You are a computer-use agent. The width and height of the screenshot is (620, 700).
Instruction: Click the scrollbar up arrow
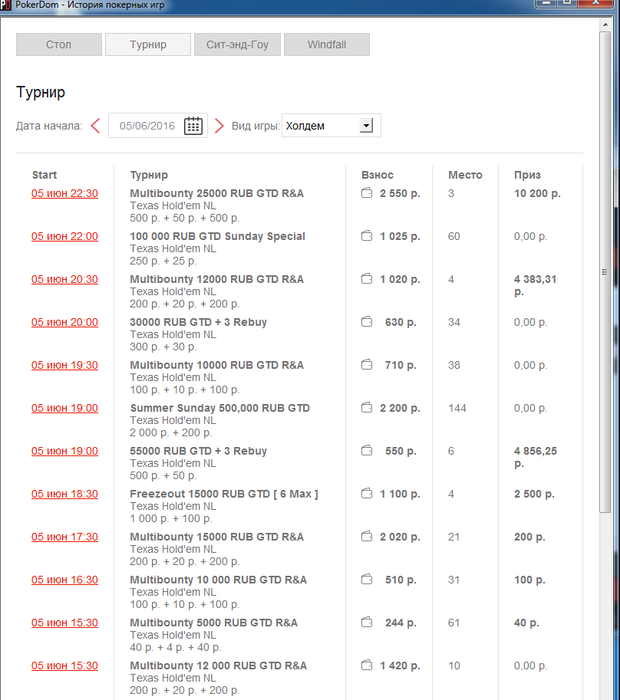(605, 25)
